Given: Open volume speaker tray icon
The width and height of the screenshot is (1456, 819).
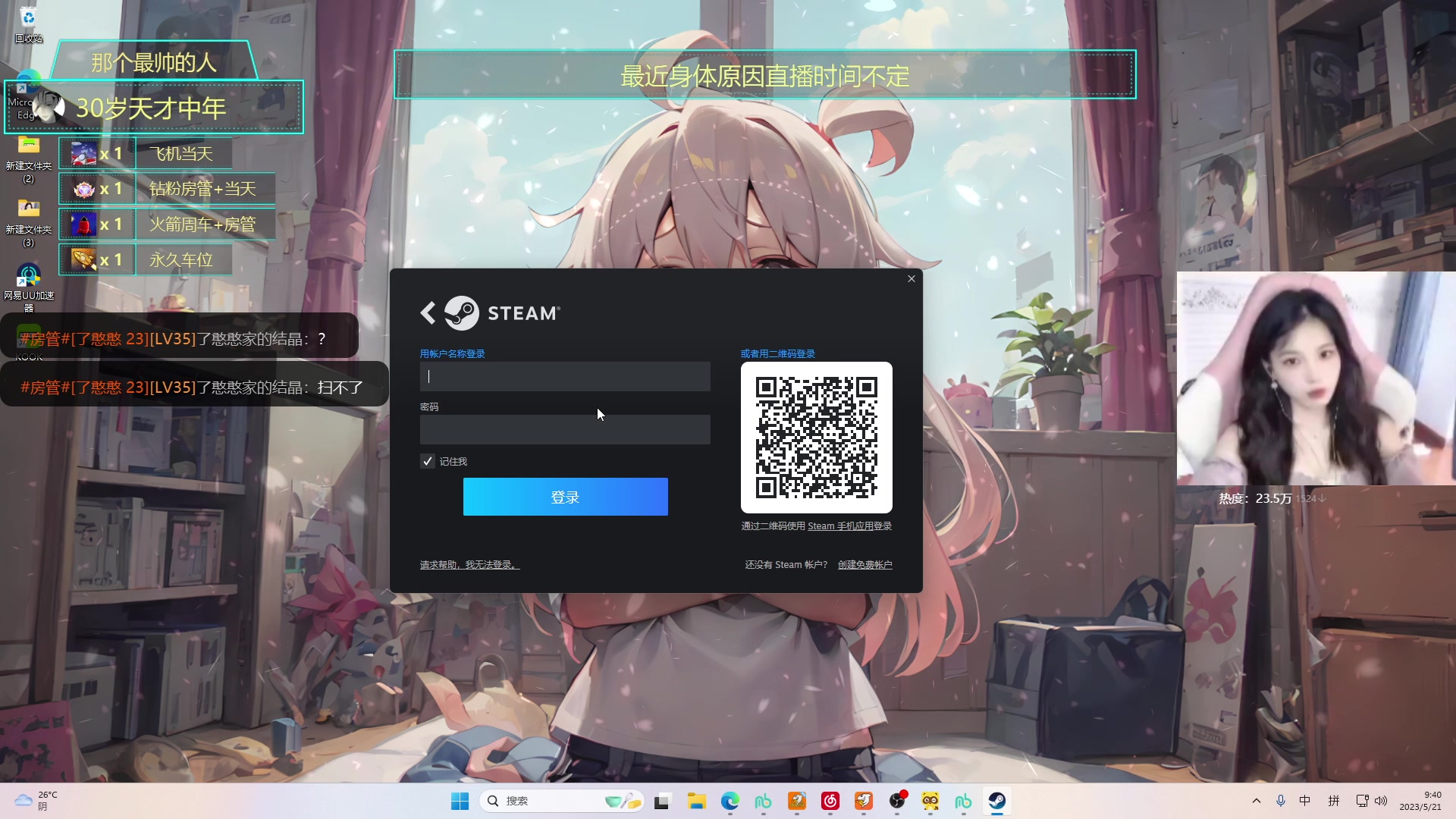Looking at the screenshot, I should (x=1381, y=801).
